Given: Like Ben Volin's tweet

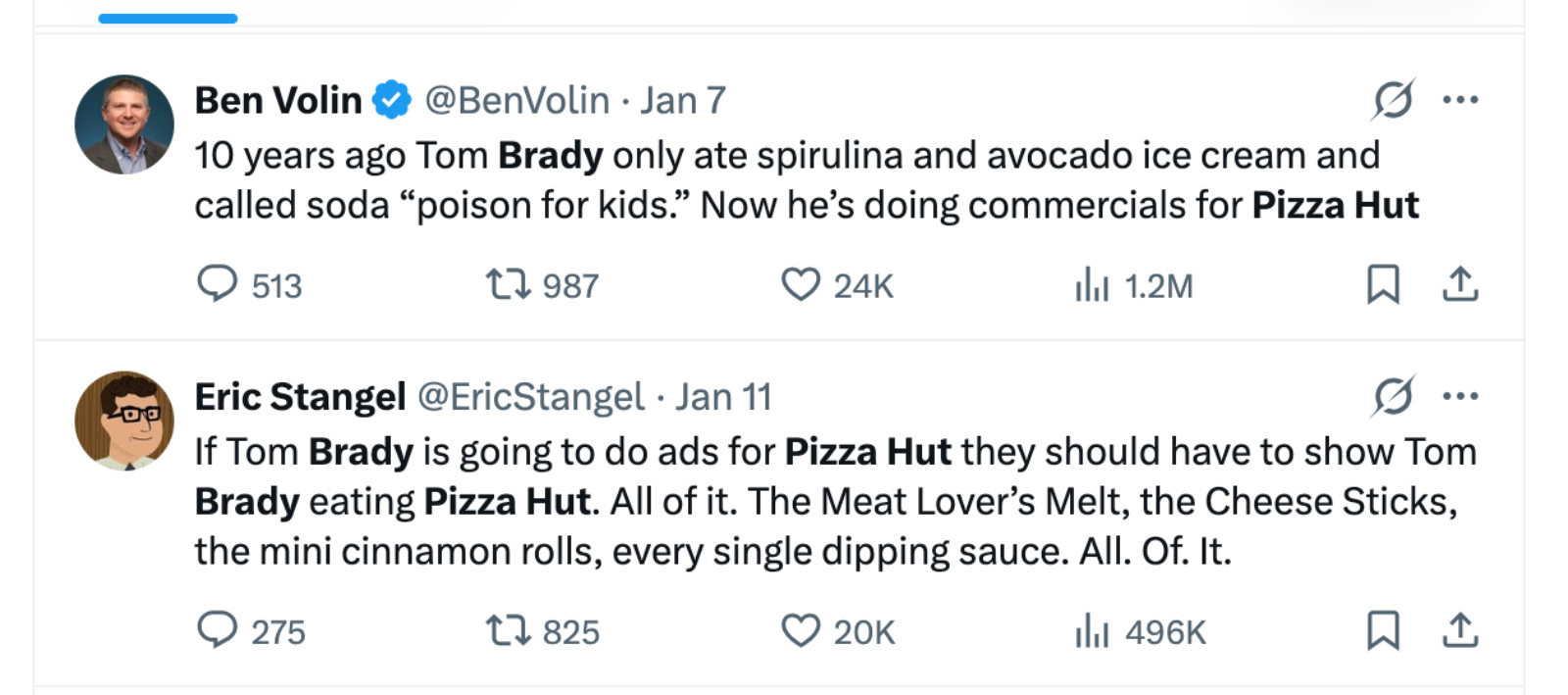Looking at the screenshot, I should pos(804,285).
